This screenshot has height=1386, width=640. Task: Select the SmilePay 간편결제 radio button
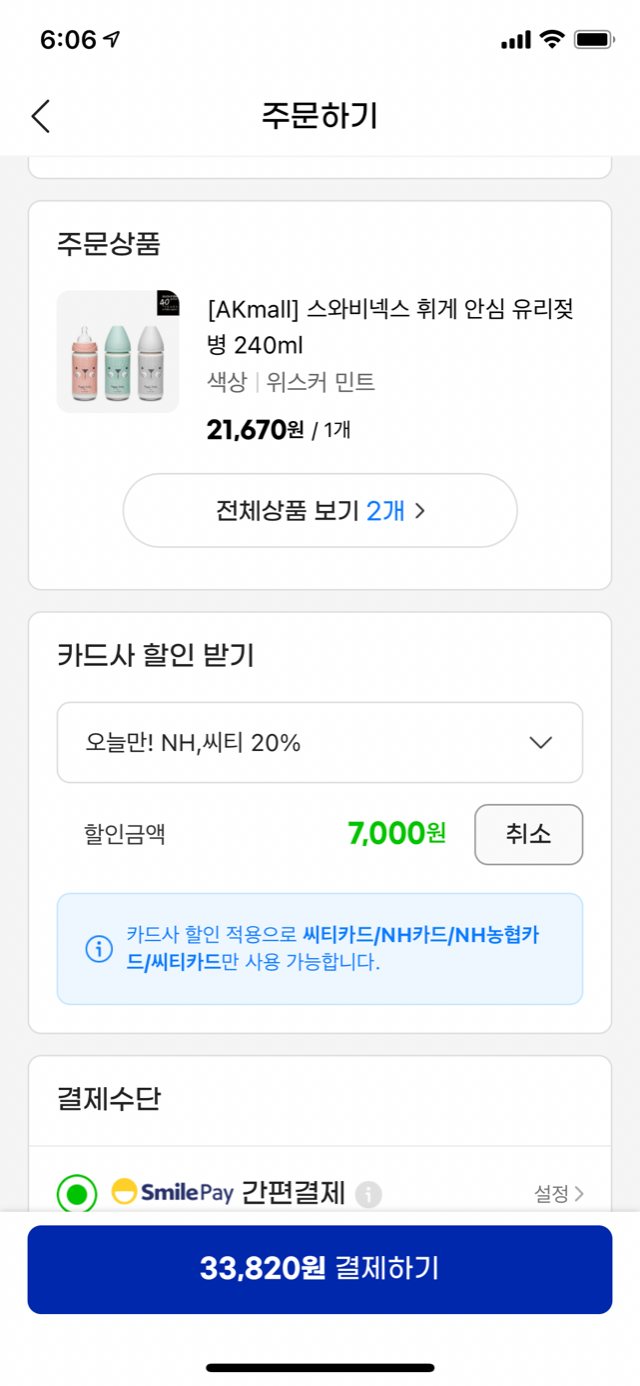point(77,1193)
